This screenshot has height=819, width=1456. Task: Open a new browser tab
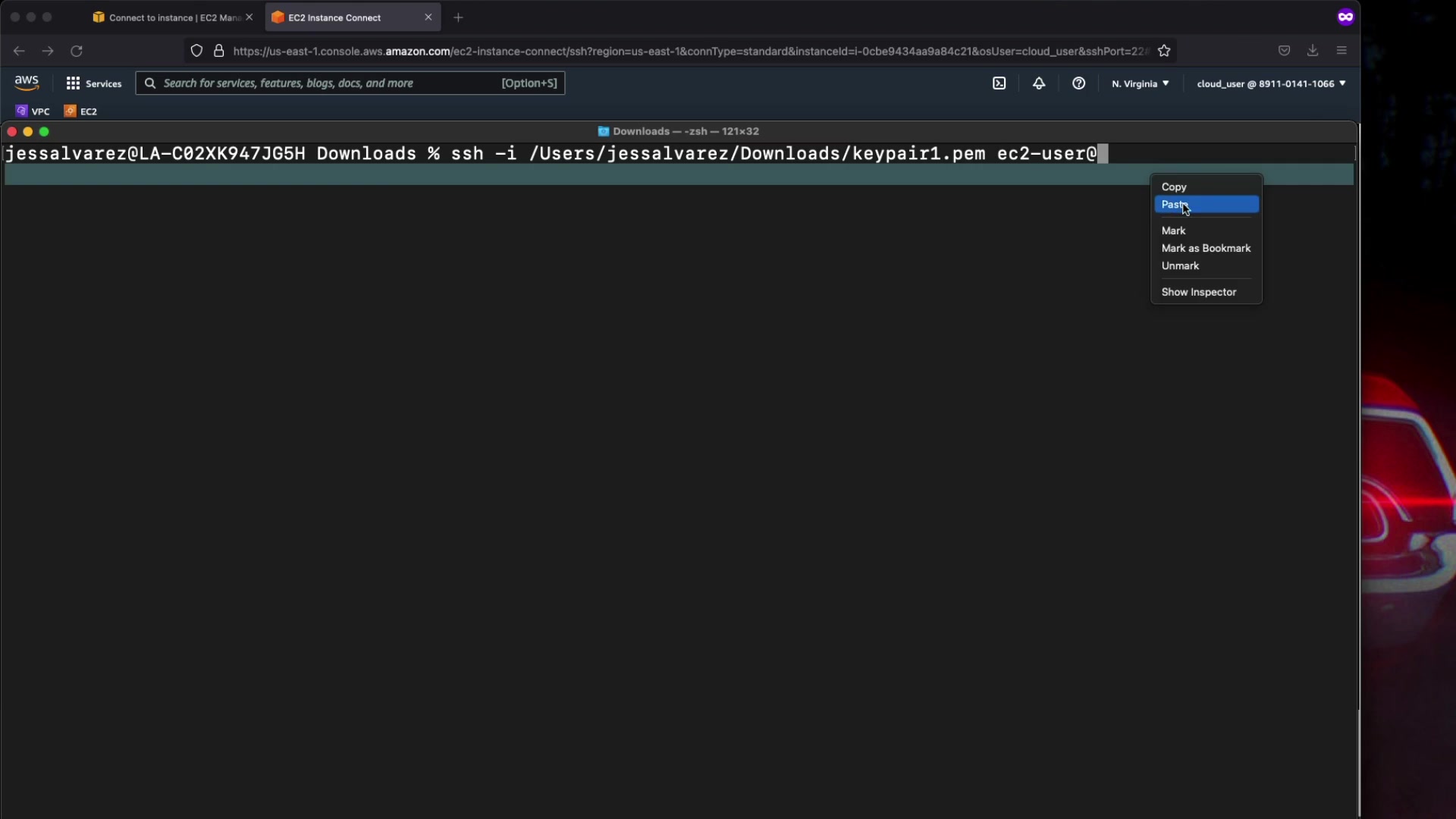(458, 17)
